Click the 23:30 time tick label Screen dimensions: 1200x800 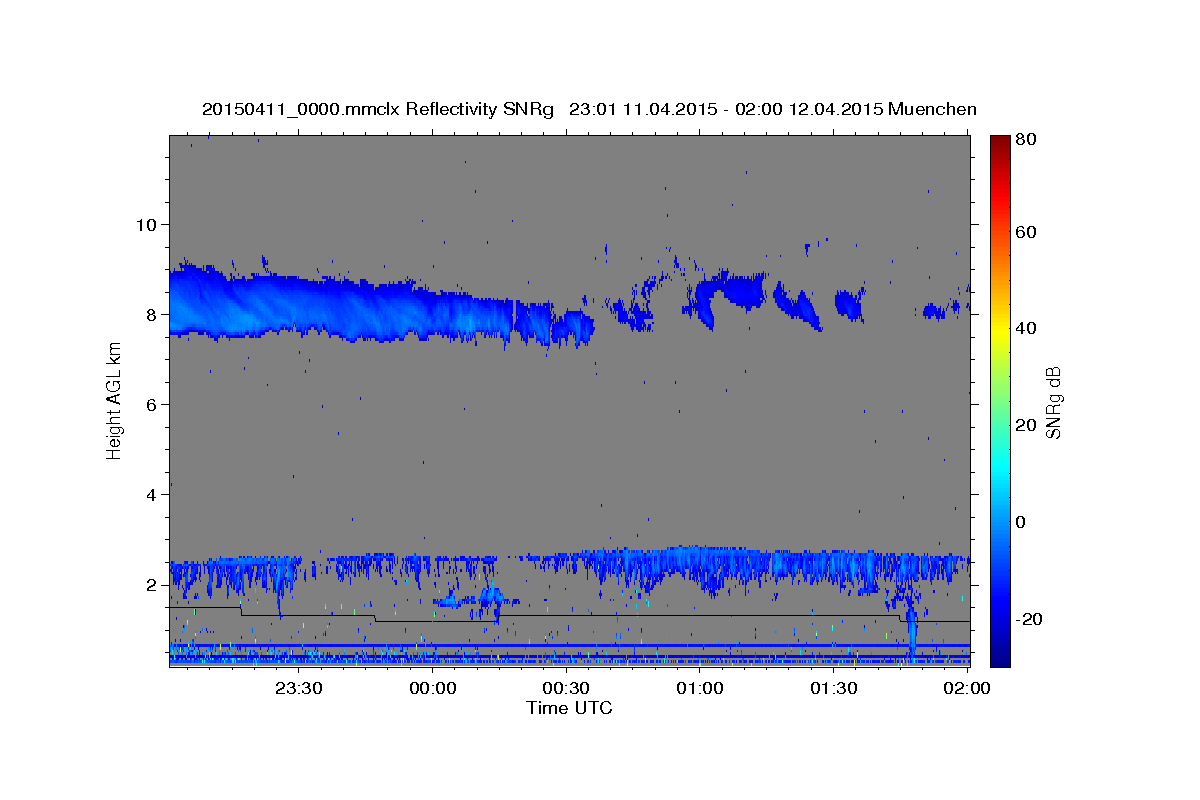pyautogui.click(x=299, y=688)
